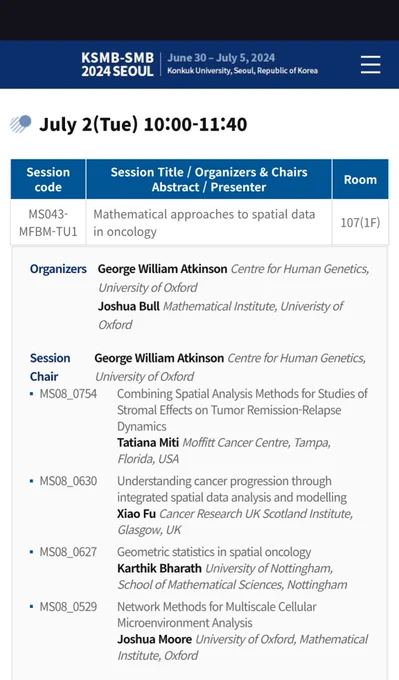Select presenter name Karthik Bharath
The image size is (399, 680).
[x=159, y=568]
